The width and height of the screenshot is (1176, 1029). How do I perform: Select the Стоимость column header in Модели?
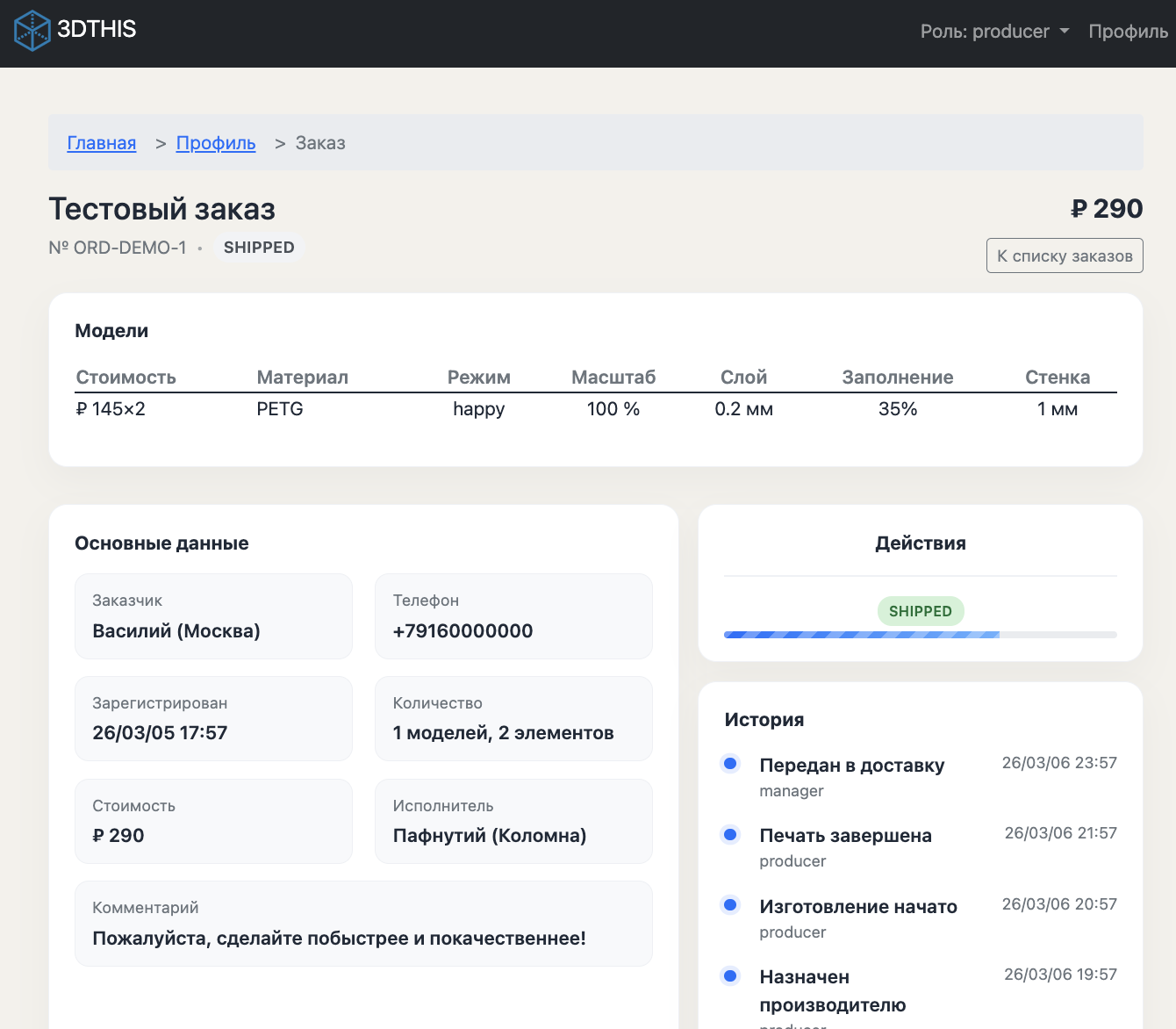(x=125, y=378)
